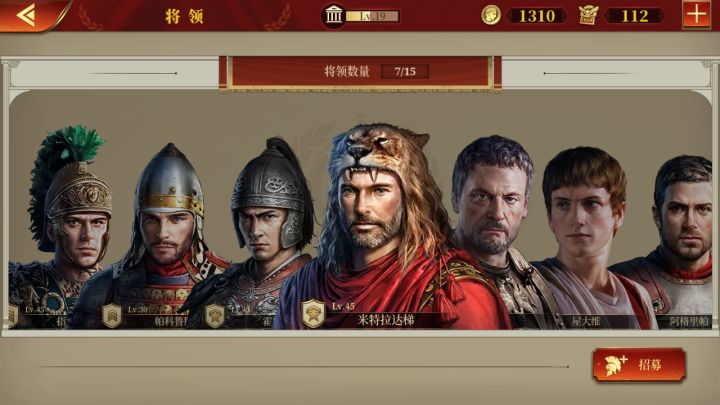This screenshot has width=720, height=405.
Task: Tap Mithridates' star rank badge
Action: pos(314,314)
